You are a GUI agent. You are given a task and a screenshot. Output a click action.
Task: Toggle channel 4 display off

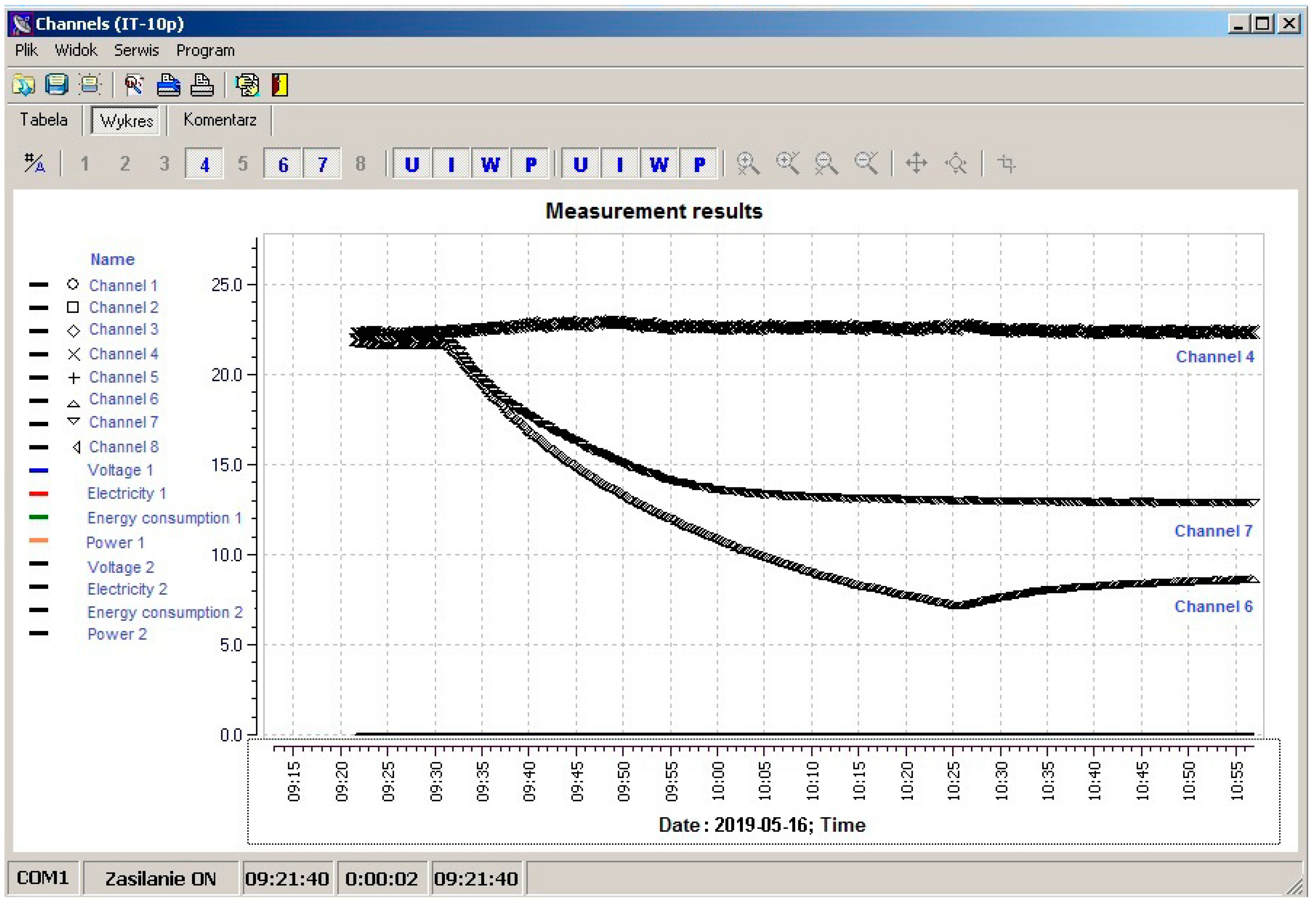(x=205, y=164)
